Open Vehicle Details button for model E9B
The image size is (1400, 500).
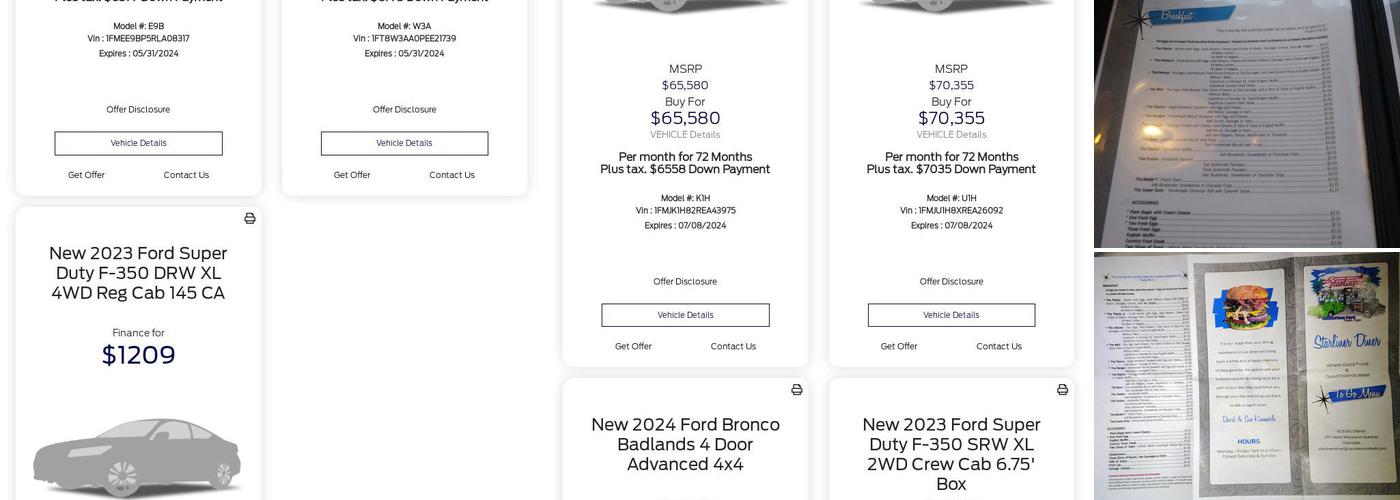click(x=138, y=143)
